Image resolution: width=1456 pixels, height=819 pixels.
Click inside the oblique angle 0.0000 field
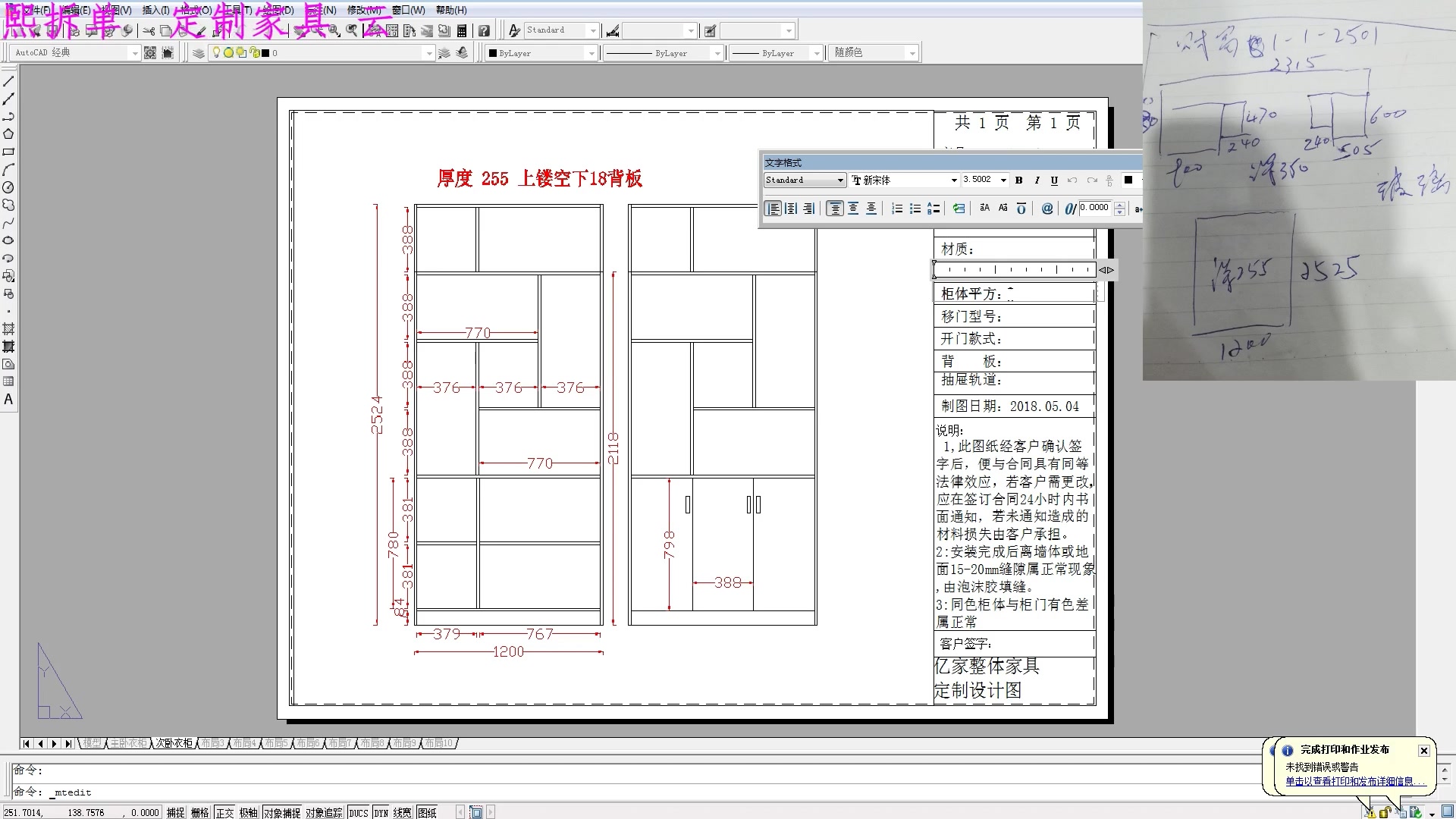1095,207
